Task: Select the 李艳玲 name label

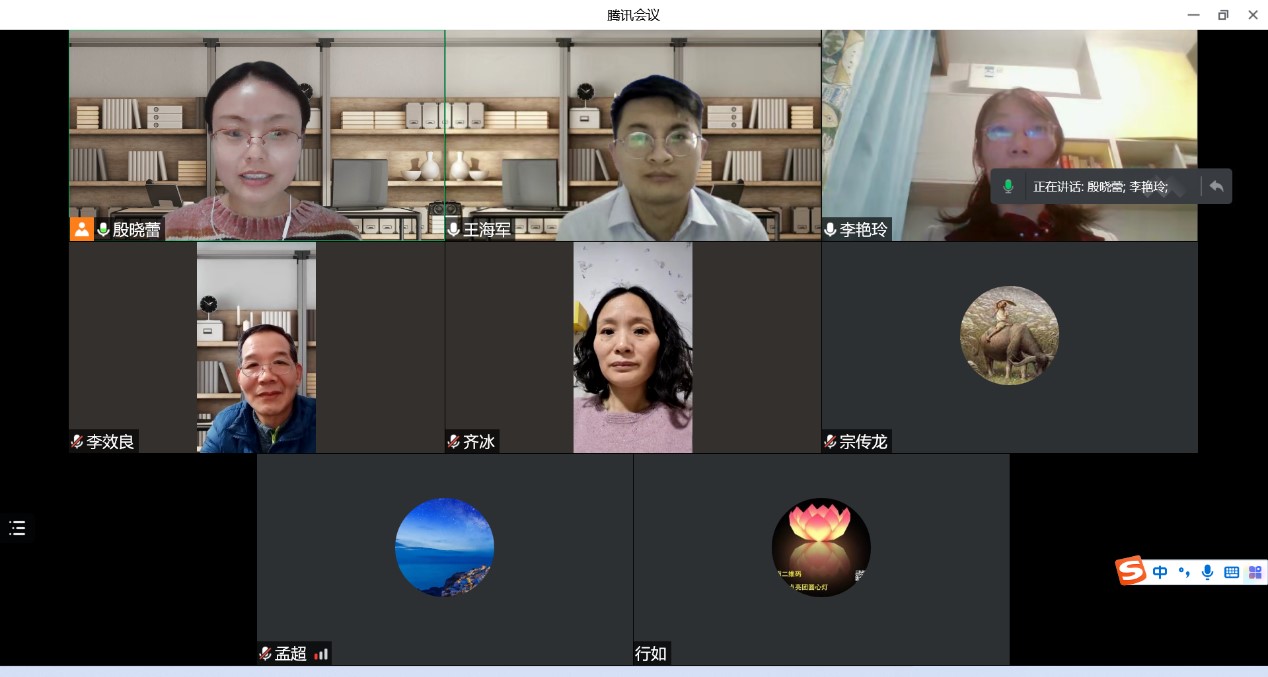Action: point(863,230)
